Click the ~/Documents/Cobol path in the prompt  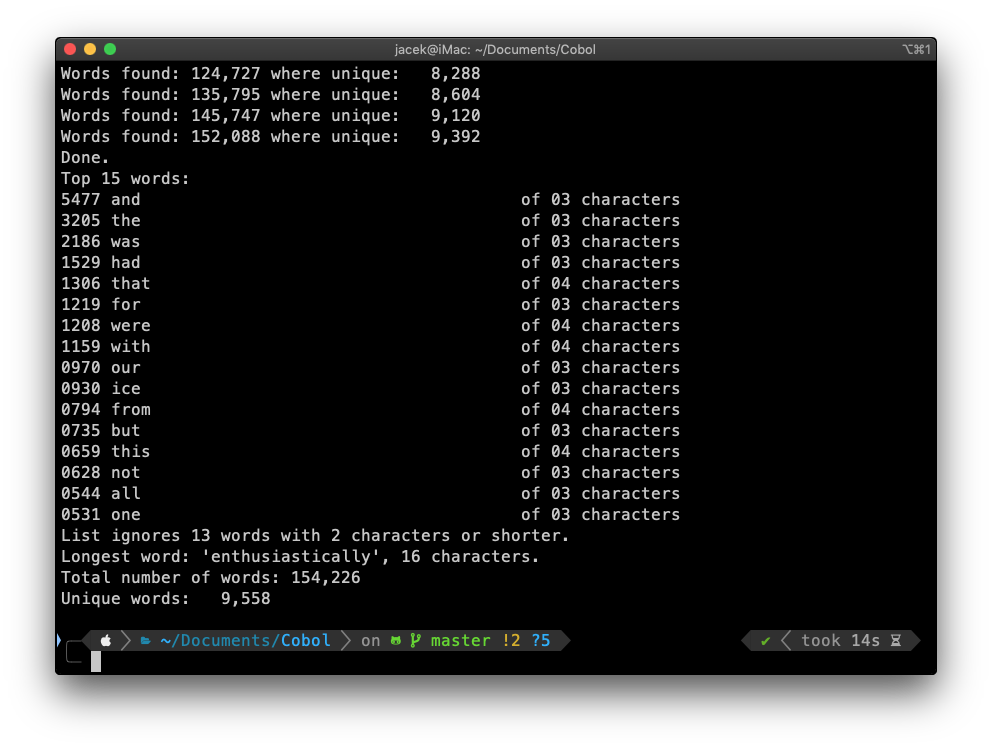pos(245,640)
